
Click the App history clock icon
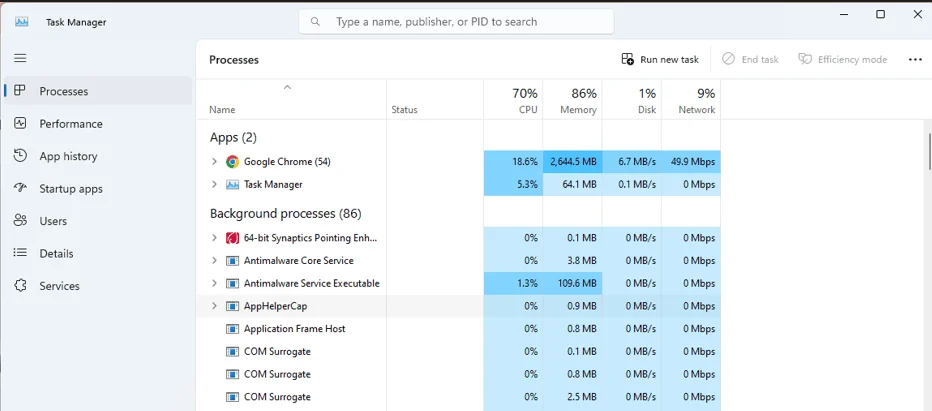pos(20,156)
